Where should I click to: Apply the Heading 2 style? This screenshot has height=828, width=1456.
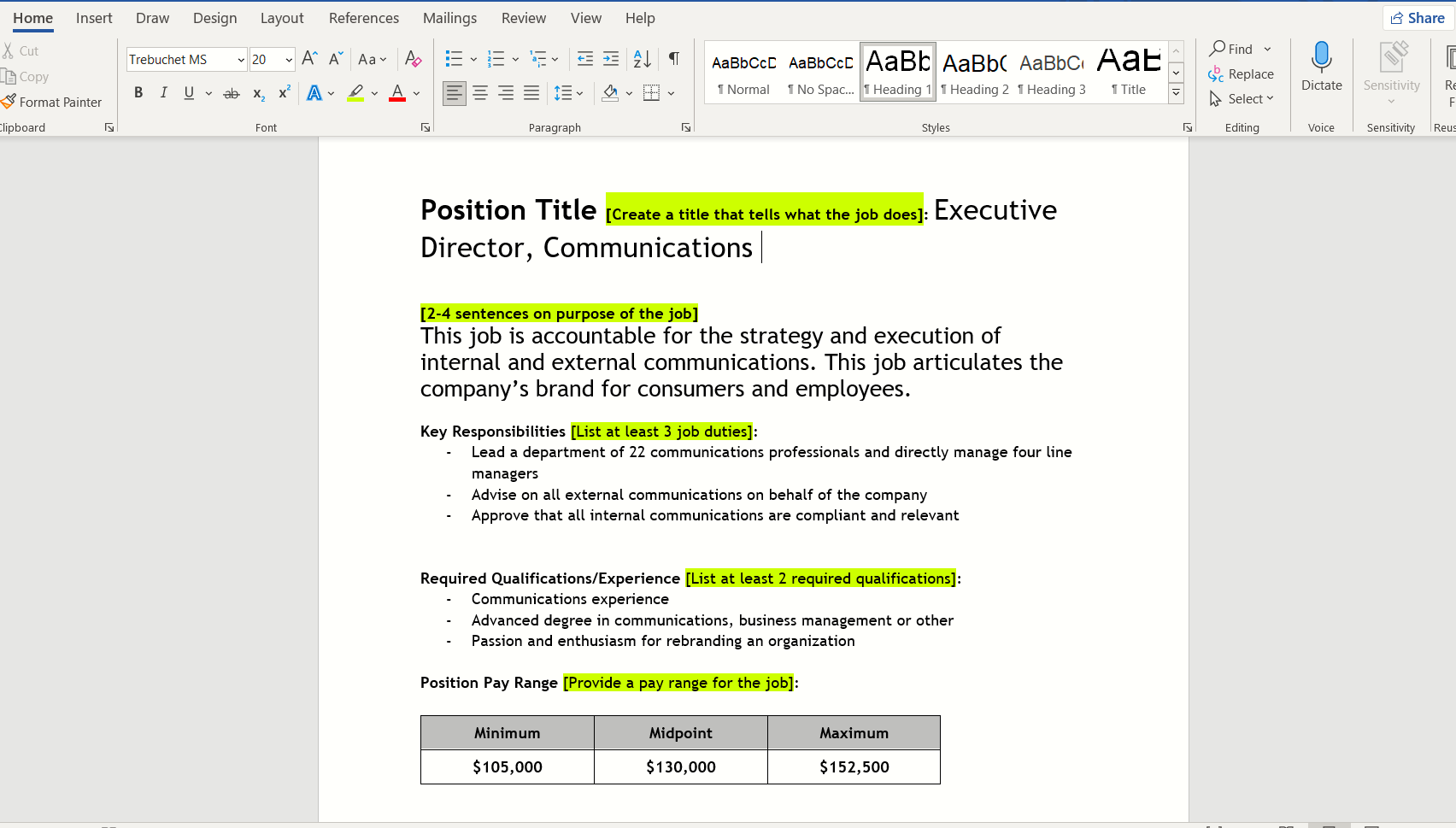pos(974,73)
